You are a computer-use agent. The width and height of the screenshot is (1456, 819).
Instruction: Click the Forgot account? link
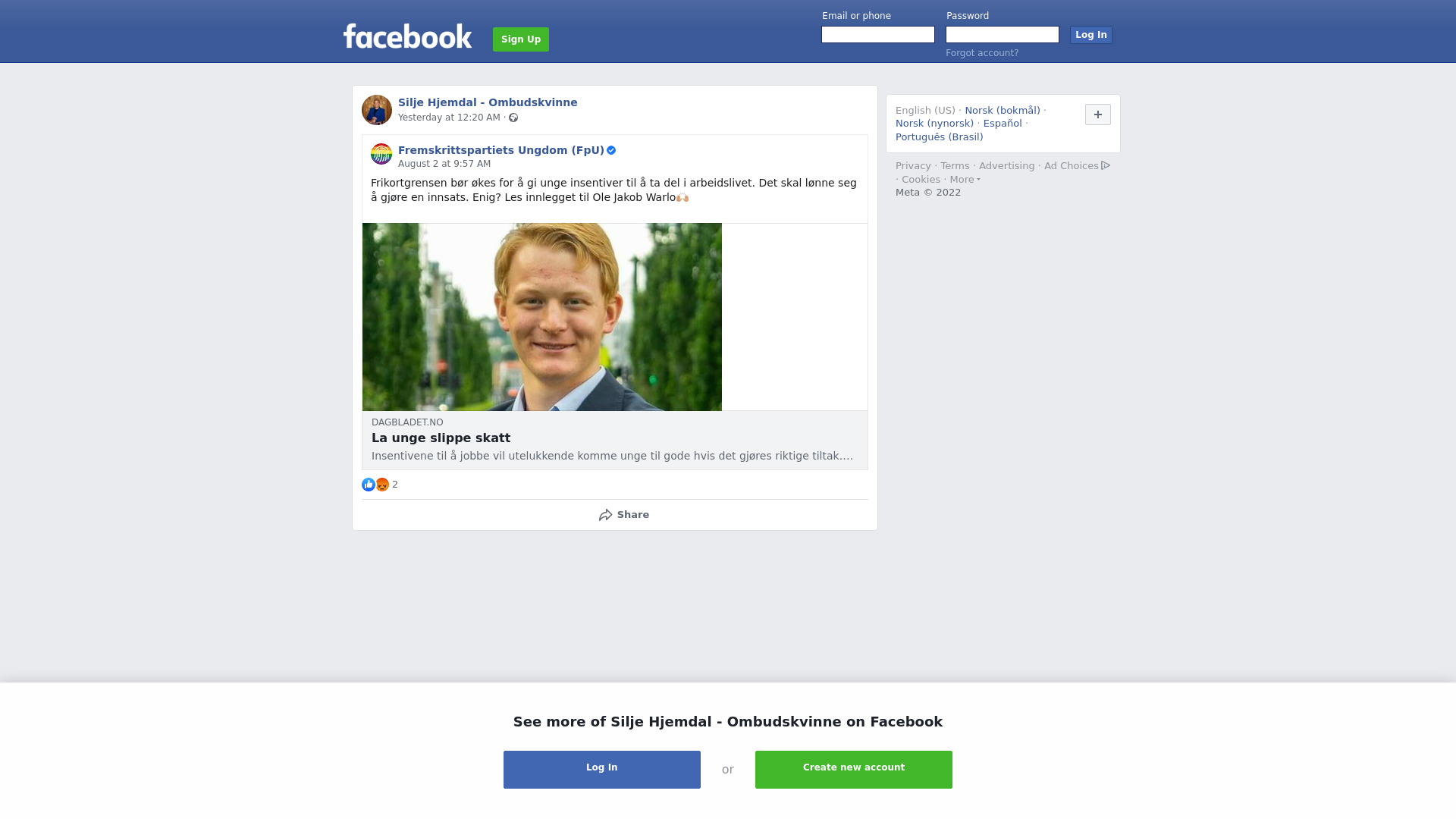982,53
